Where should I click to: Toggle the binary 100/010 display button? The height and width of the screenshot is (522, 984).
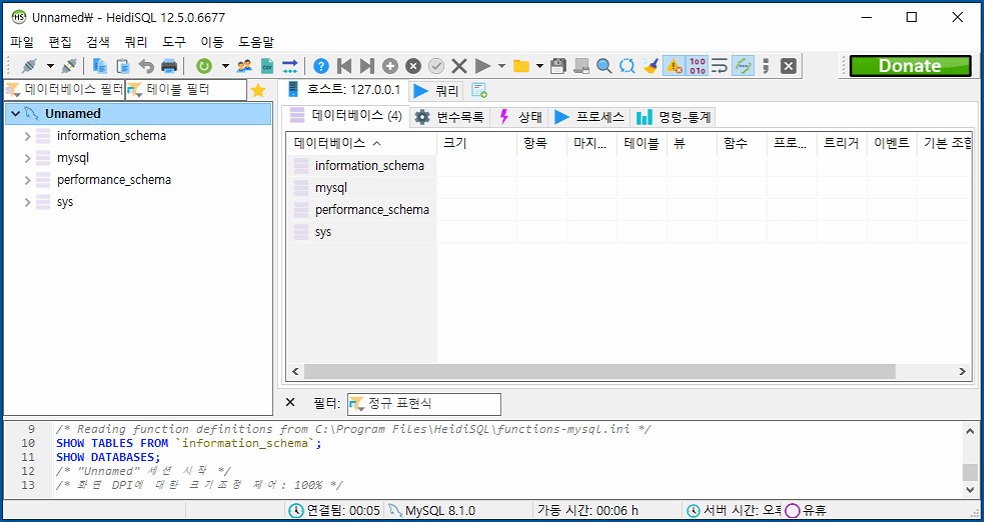click(697, 66)
